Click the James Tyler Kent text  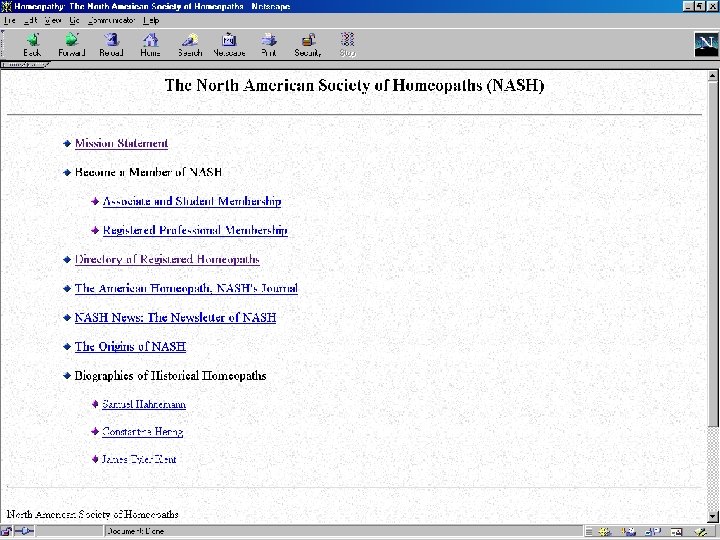[139, 459]
